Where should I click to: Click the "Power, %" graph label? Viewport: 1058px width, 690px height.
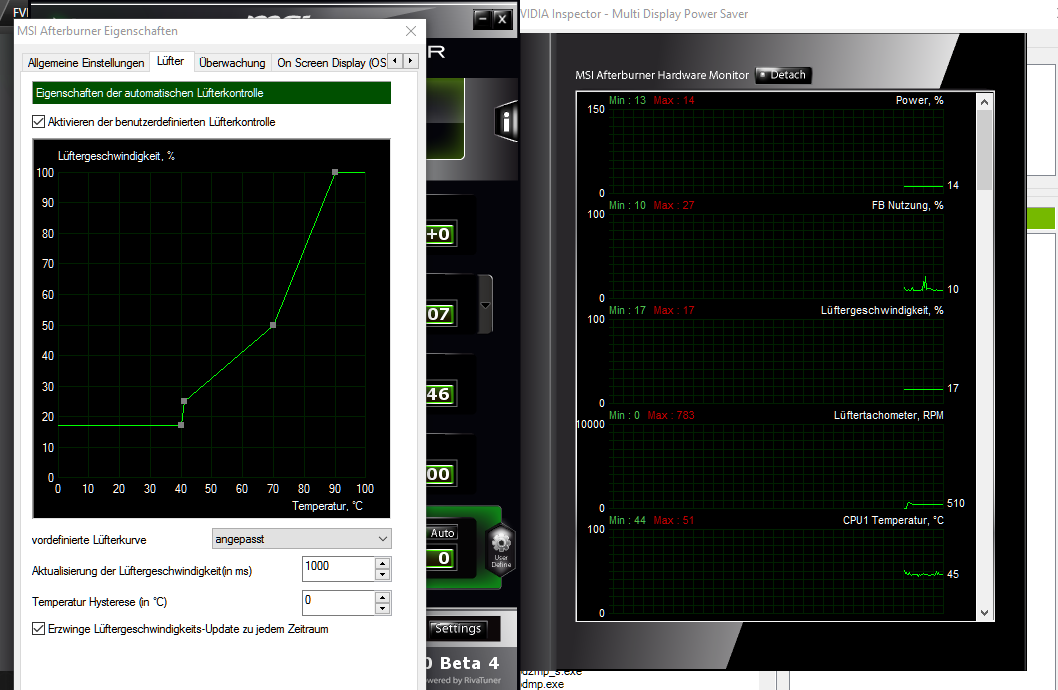(919, 100)
